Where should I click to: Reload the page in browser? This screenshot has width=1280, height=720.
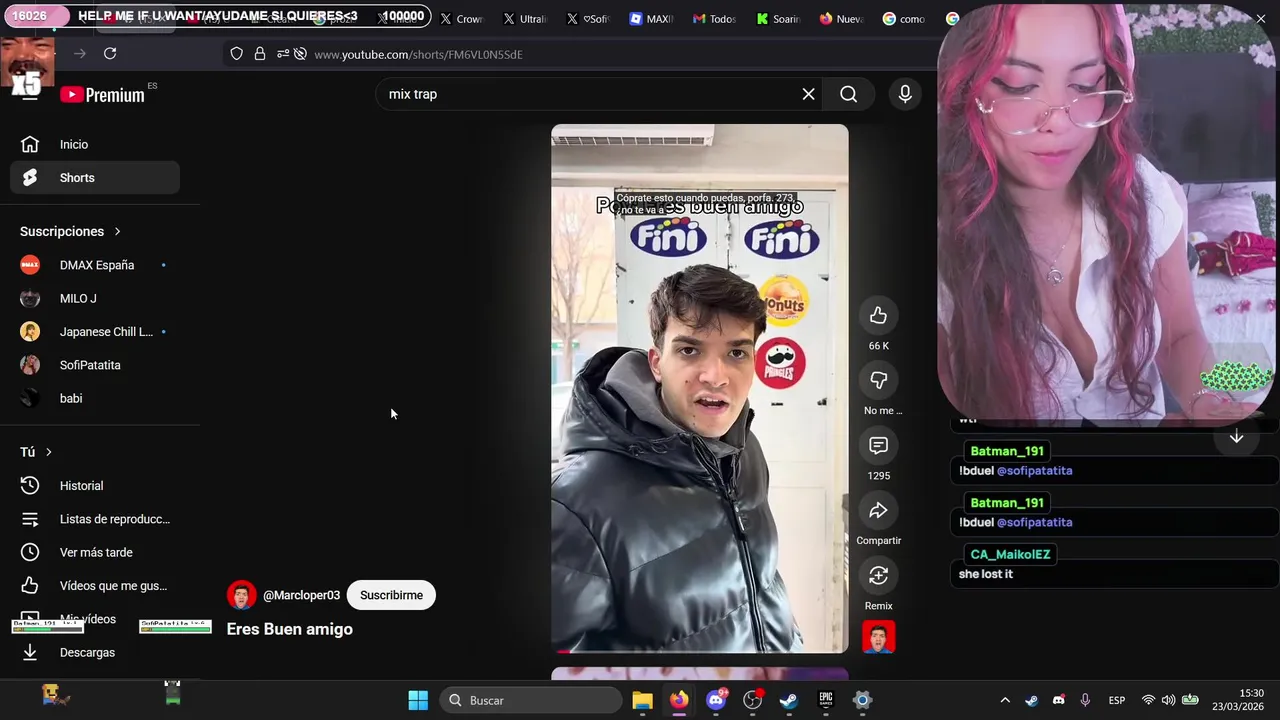[x=110, y=54]
